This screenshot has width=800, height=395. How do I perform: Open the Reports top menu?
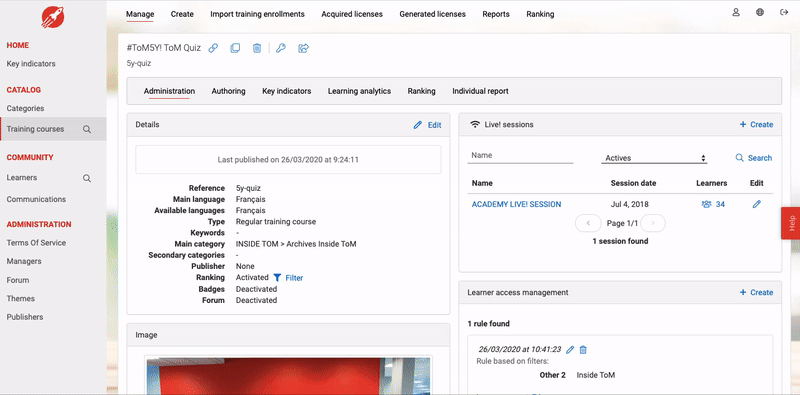[496, 14]
